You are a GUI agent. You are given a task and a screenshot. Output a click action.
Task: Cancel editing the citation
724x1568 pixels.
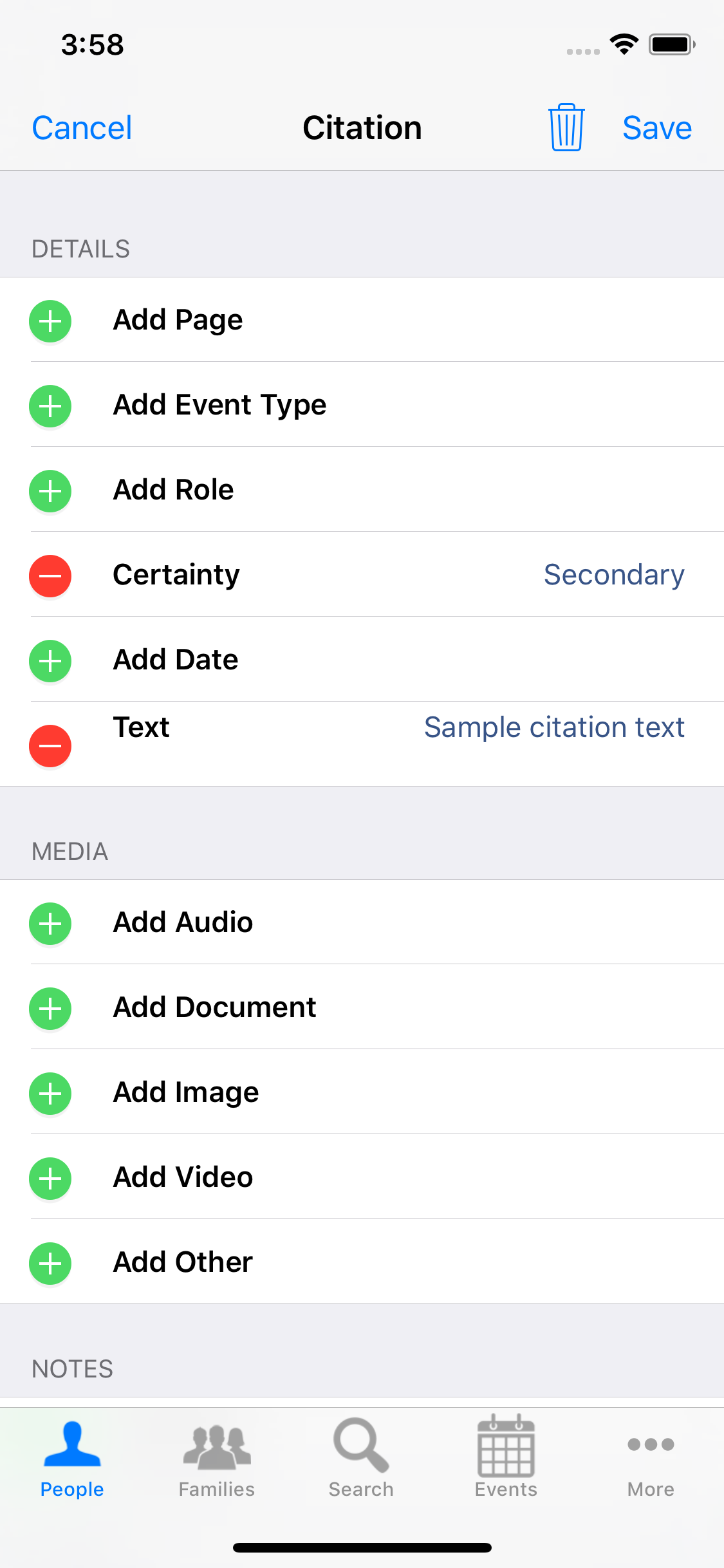(82, 128)
